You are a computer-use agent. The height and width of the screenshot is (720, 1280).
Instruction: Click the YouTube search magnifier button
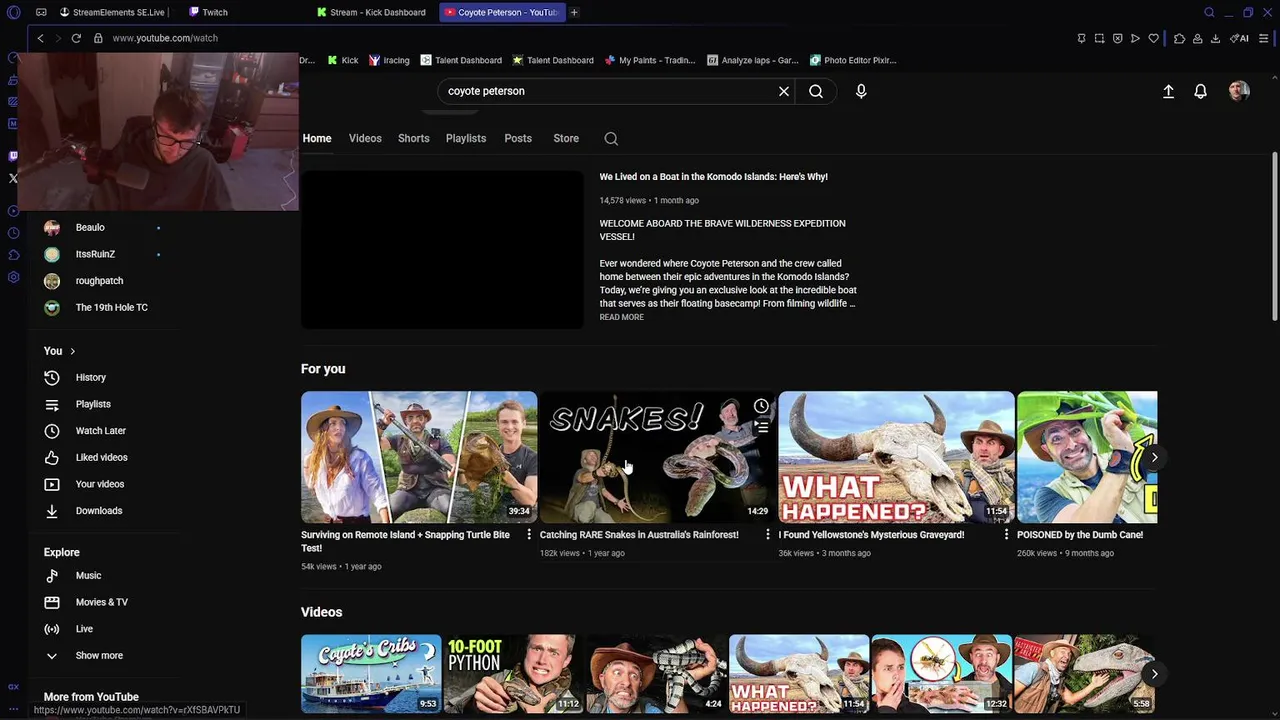[816, 91]
